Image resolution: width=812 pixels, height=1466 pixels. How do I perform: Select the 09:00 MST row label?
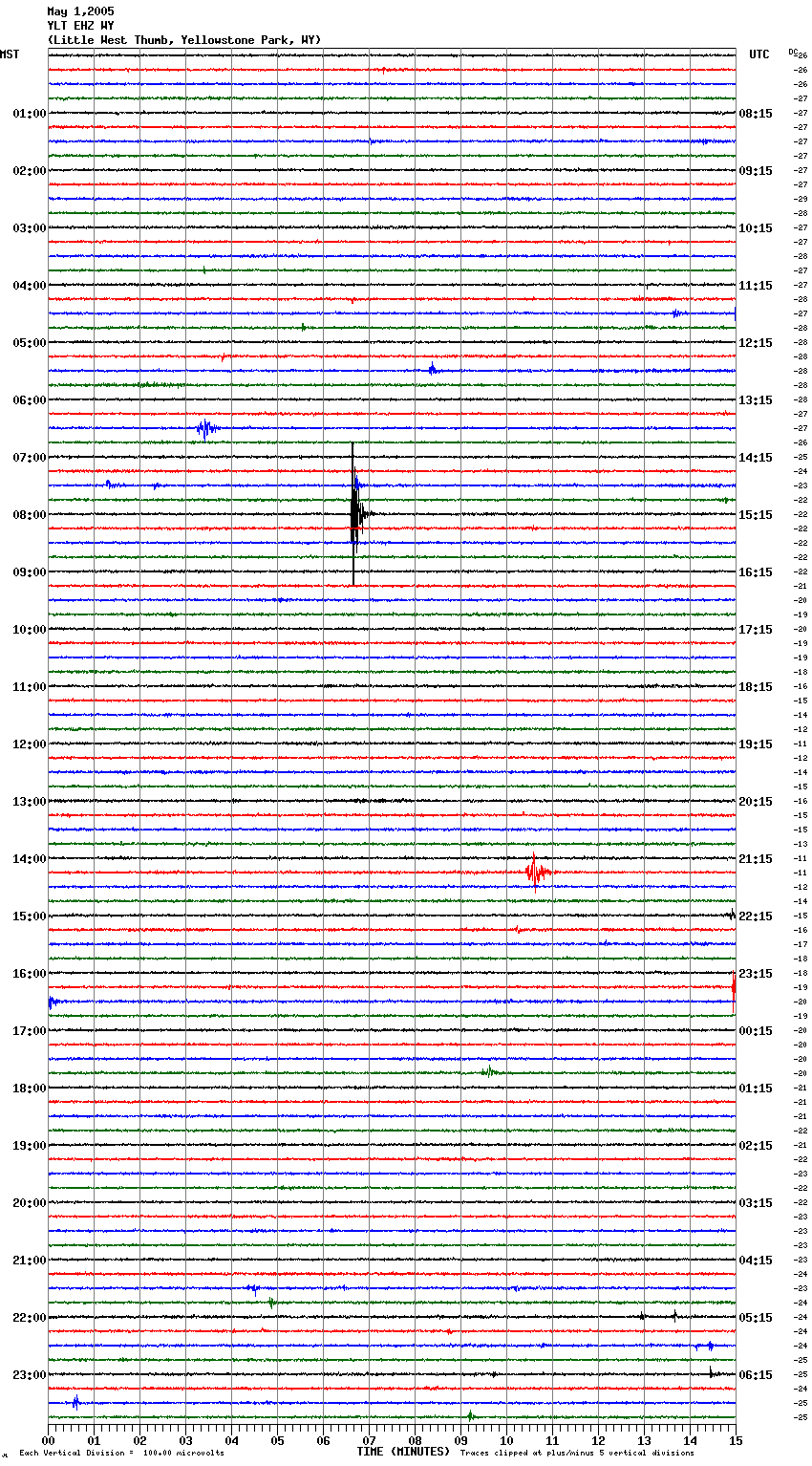click(29, 572)
